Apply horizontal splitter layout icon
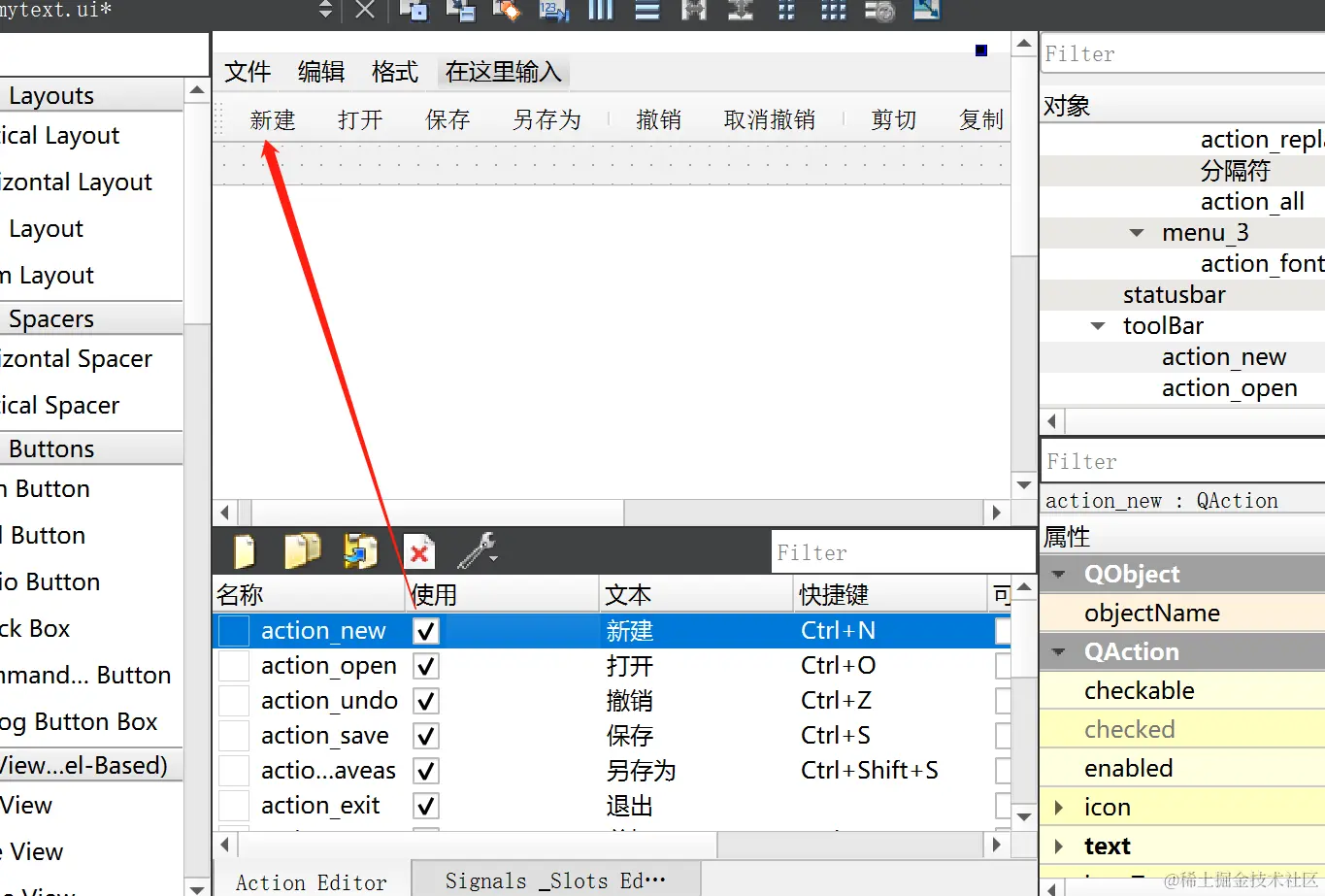 coord(694,11)
